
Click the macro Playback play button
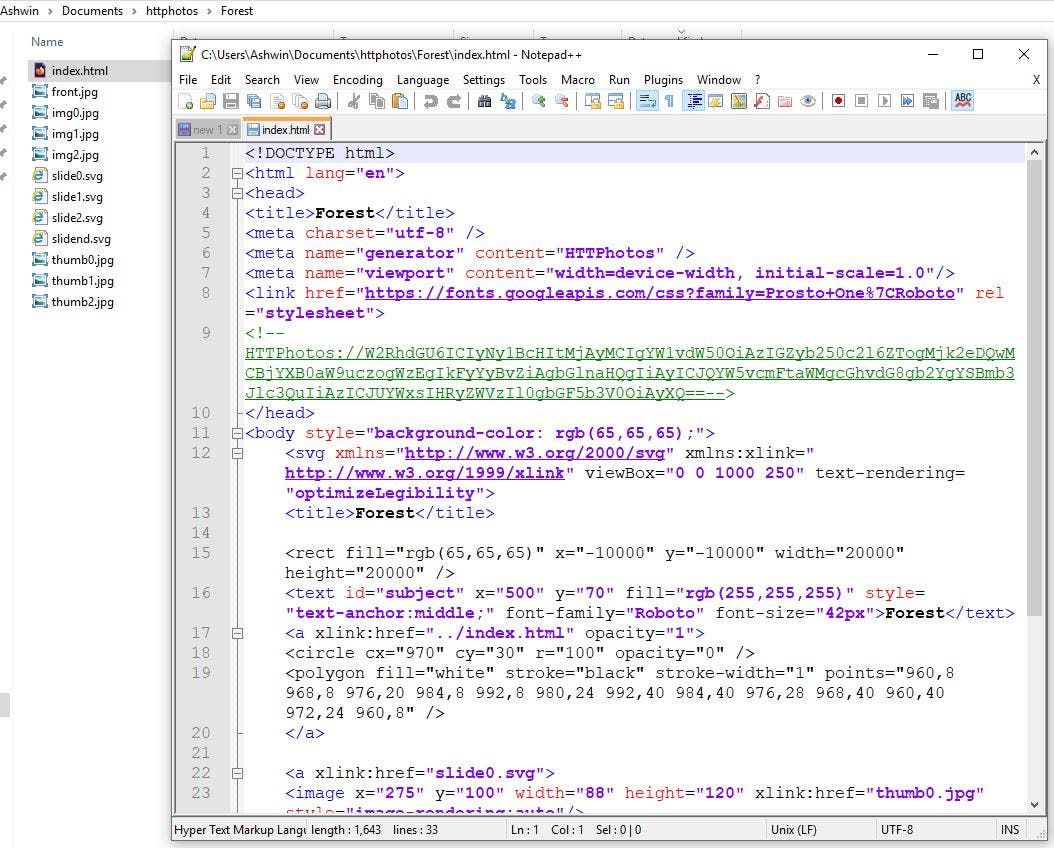point(885,101)
